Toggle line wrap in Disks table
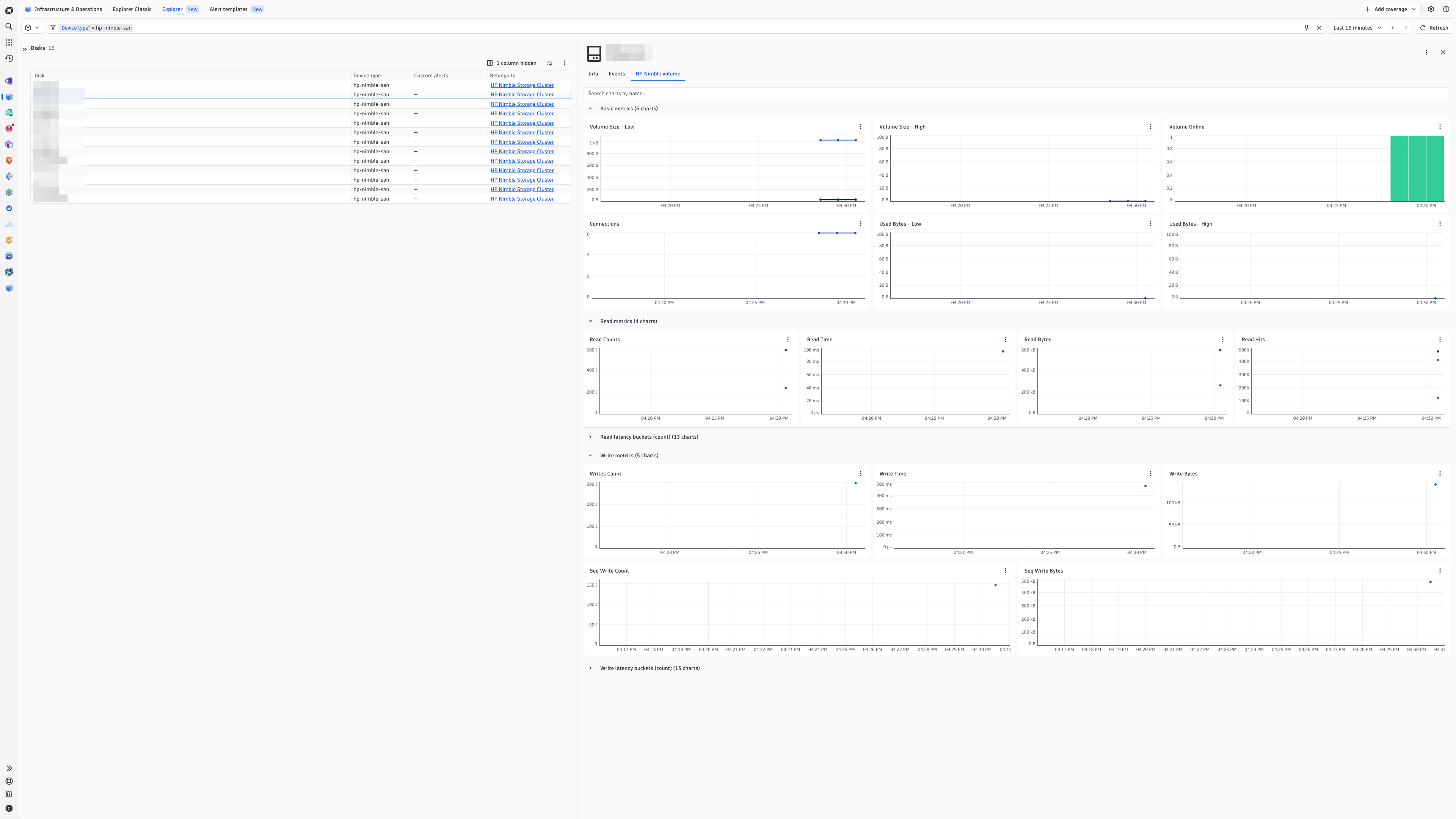Screen dimensions: 1456x819 [549, 63]
